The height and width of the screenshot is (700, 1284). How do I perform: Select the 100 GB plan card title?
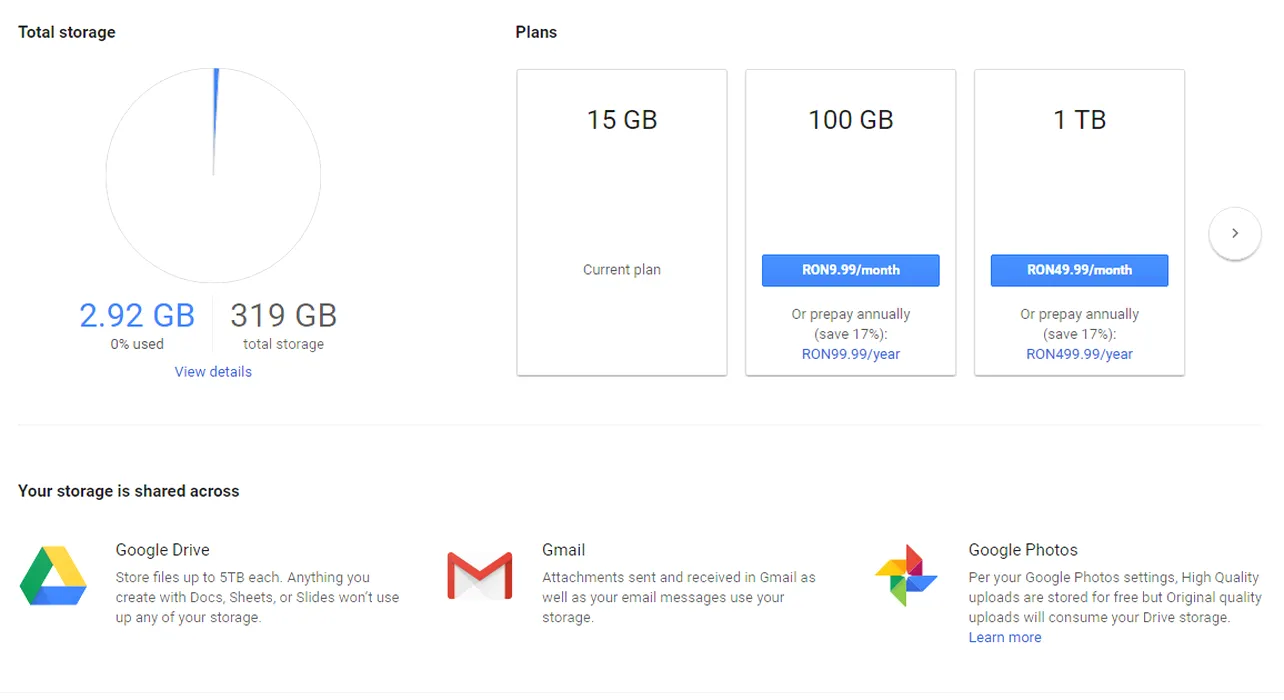(x=851, y=120)
